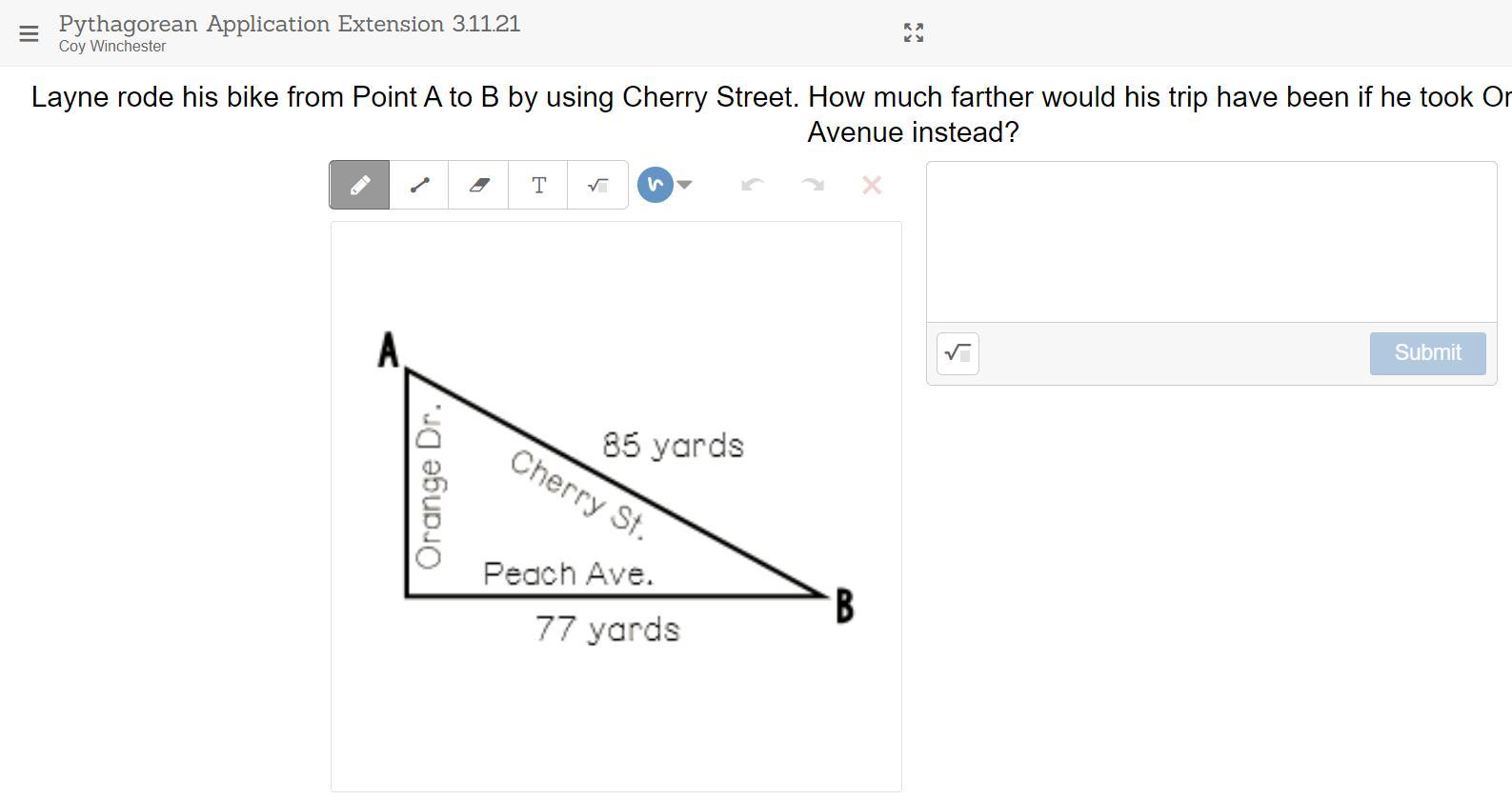Open the hamburger menu
This screenshot has width=1512, height=800.
click(29, 33)
